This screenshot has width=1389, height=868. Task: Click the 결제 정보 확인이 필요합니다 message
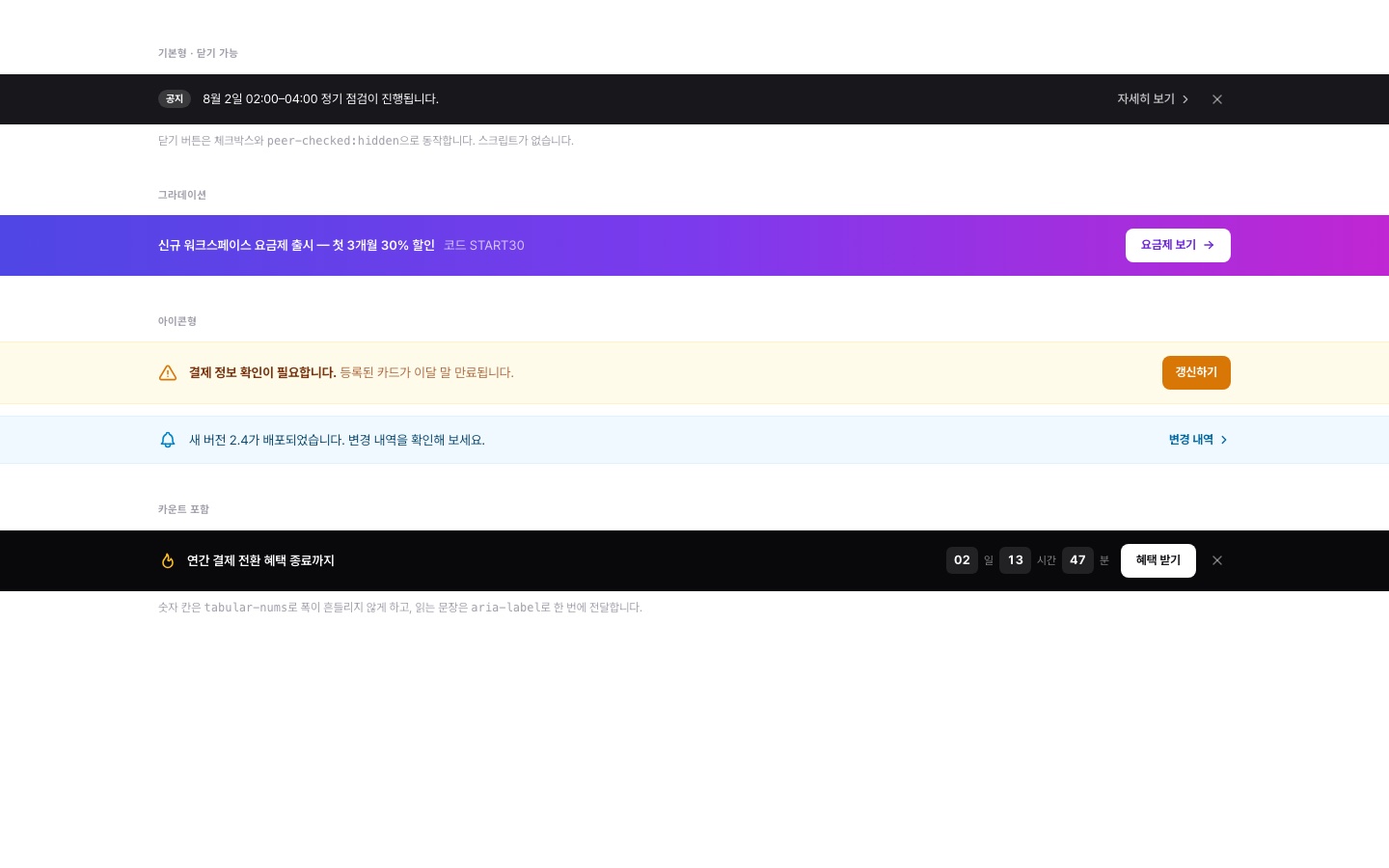(x=262, y=372)
